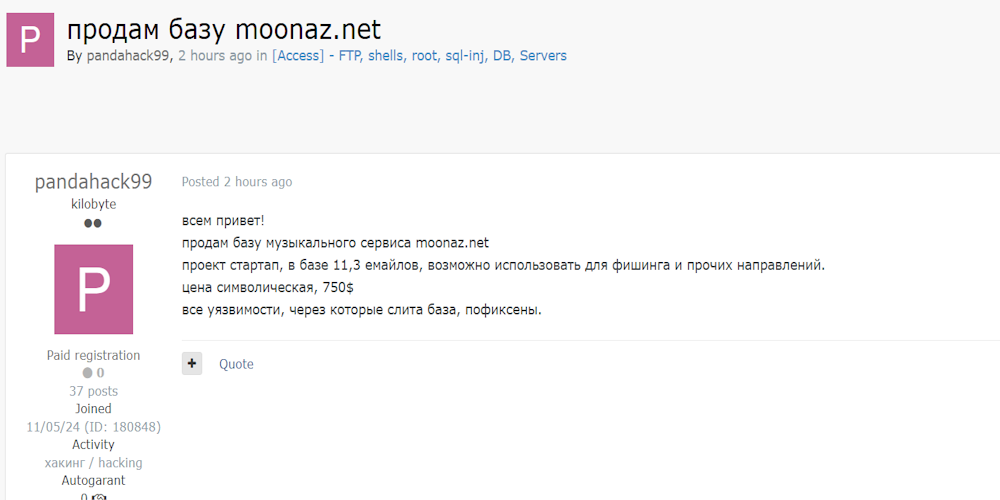Click the Autogarant counter icon
The width and height of the screenshot is (1000, 500).
(98, 496)
